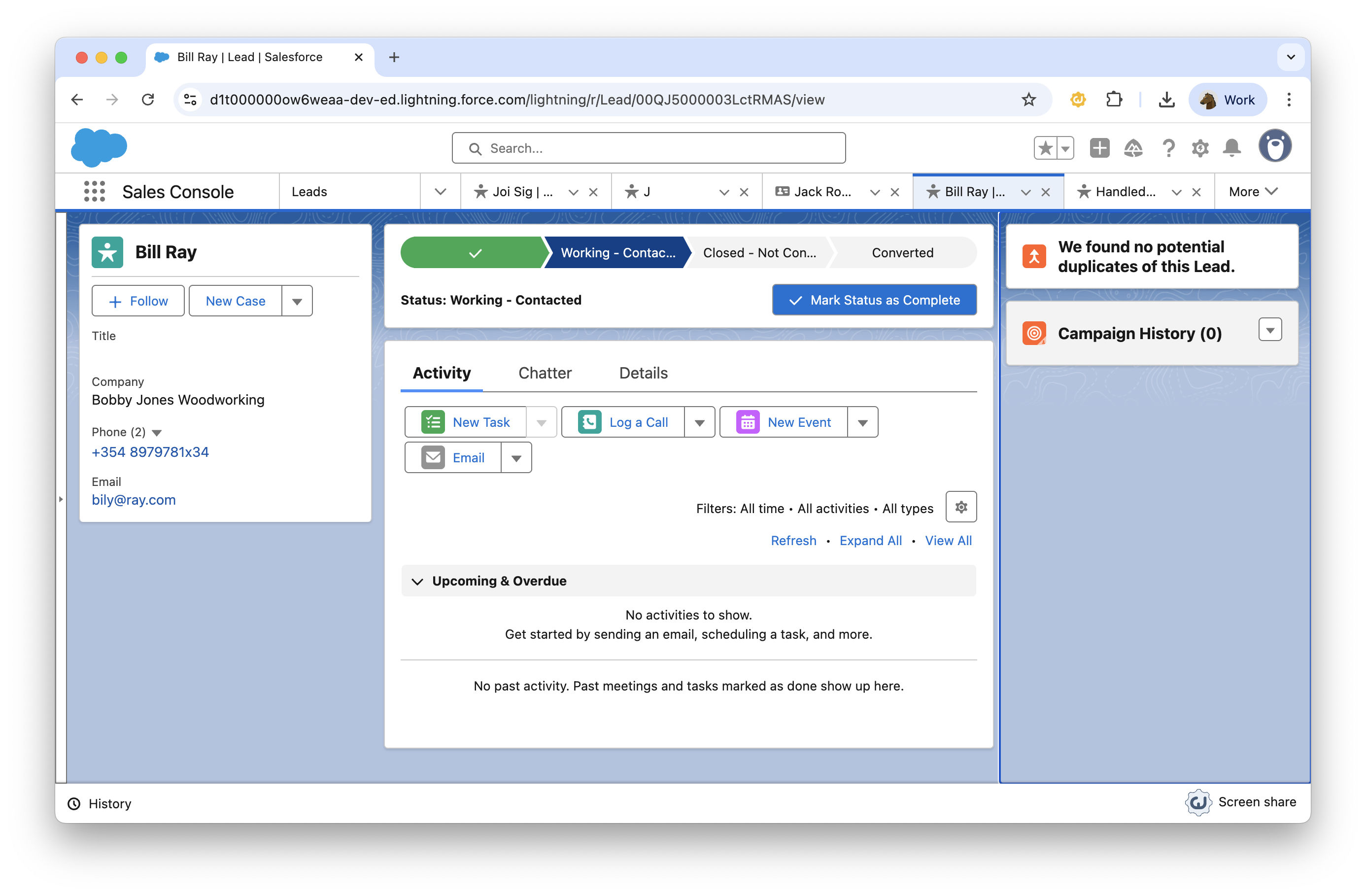Click inside the global Search field

[649, 148]
